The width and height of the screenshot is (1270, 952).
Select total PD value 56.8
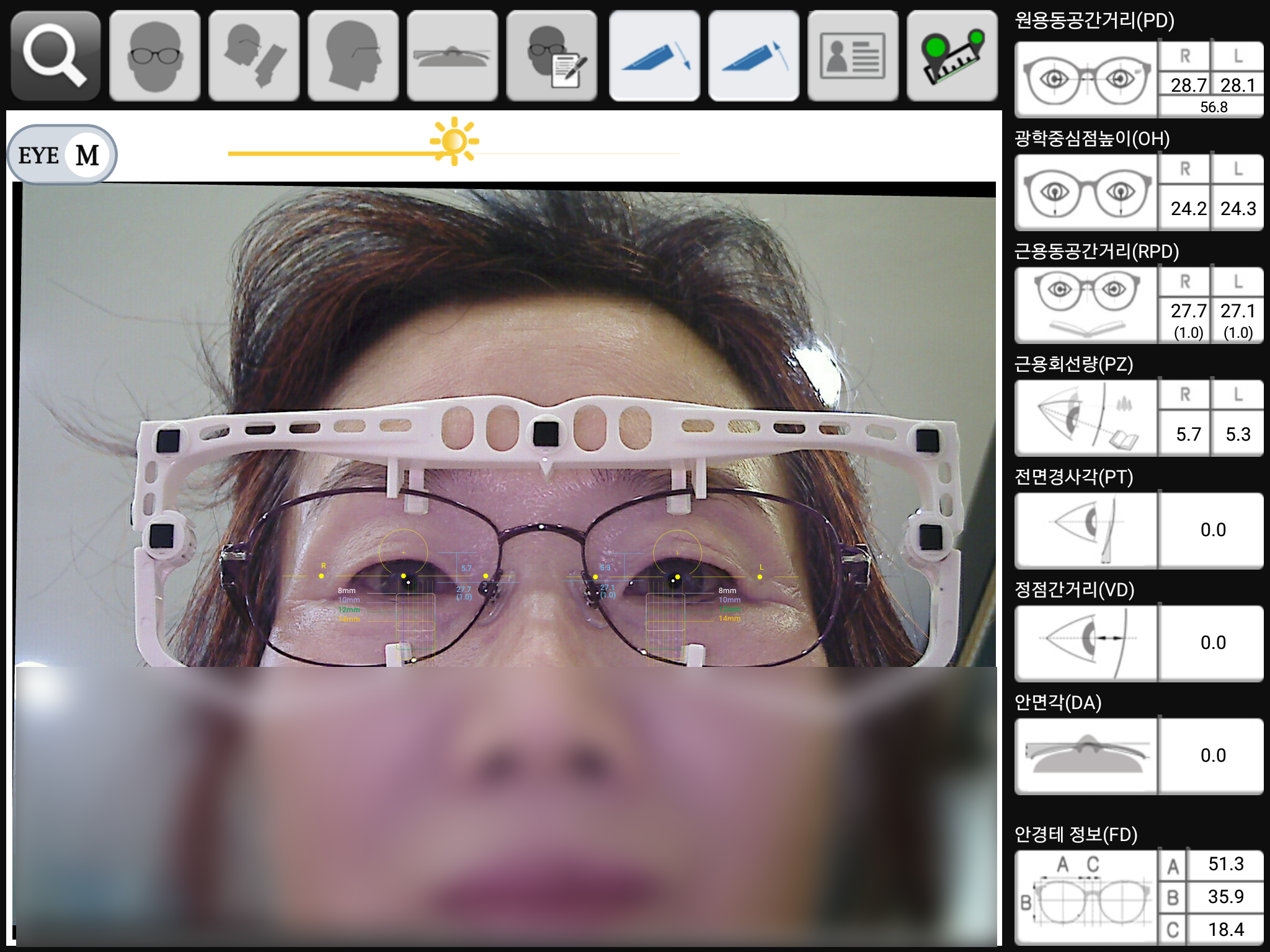coord(1213,107)
